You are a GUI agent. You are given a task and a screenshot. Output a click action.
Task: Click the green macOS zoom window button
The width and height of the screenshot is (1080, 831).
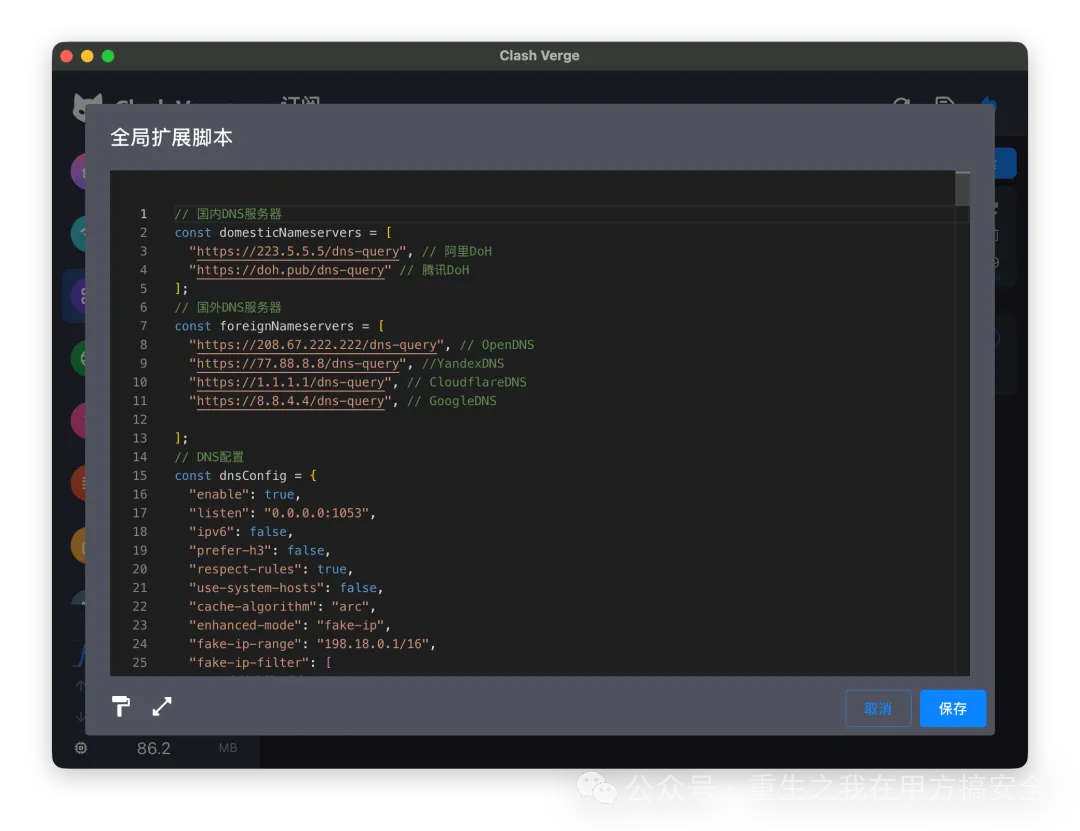click(x=108, y=56)
